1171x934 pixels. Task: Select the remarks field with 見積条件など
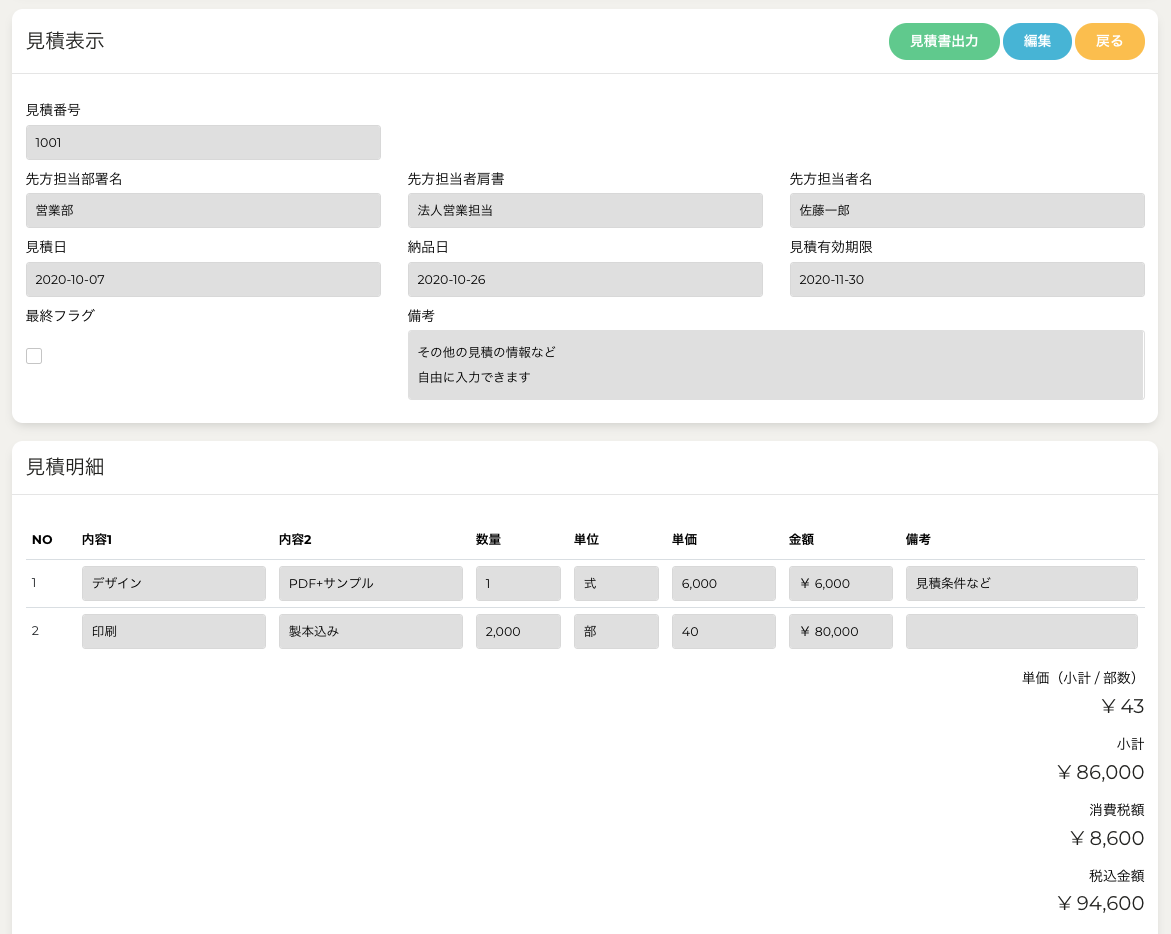[1022, 583]
